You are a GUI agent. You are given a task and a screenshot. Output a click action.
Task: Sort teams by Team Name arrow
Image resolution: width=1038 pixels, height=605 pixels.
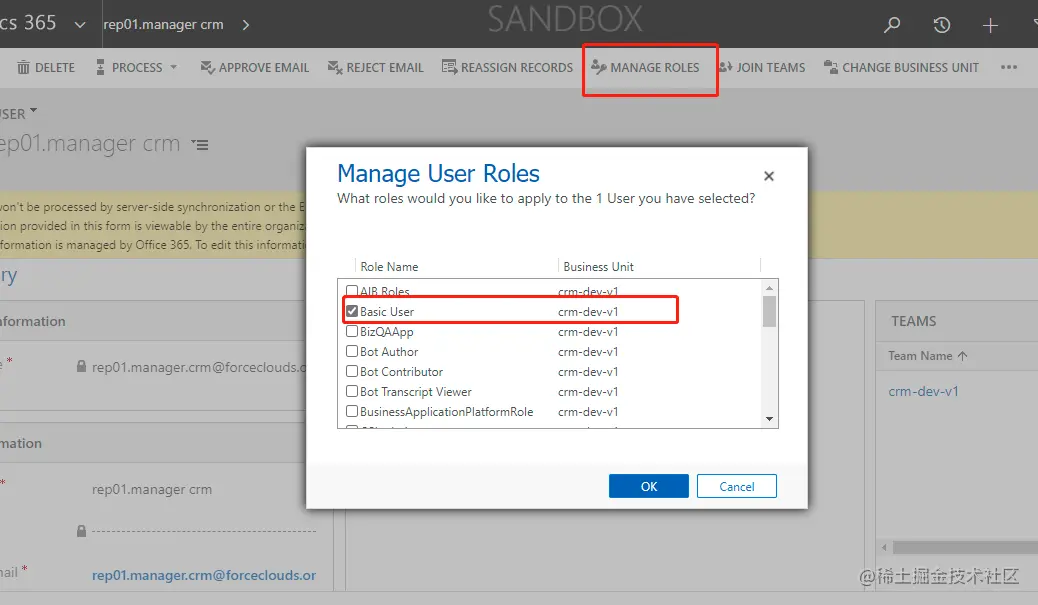(x=962, y=356)
